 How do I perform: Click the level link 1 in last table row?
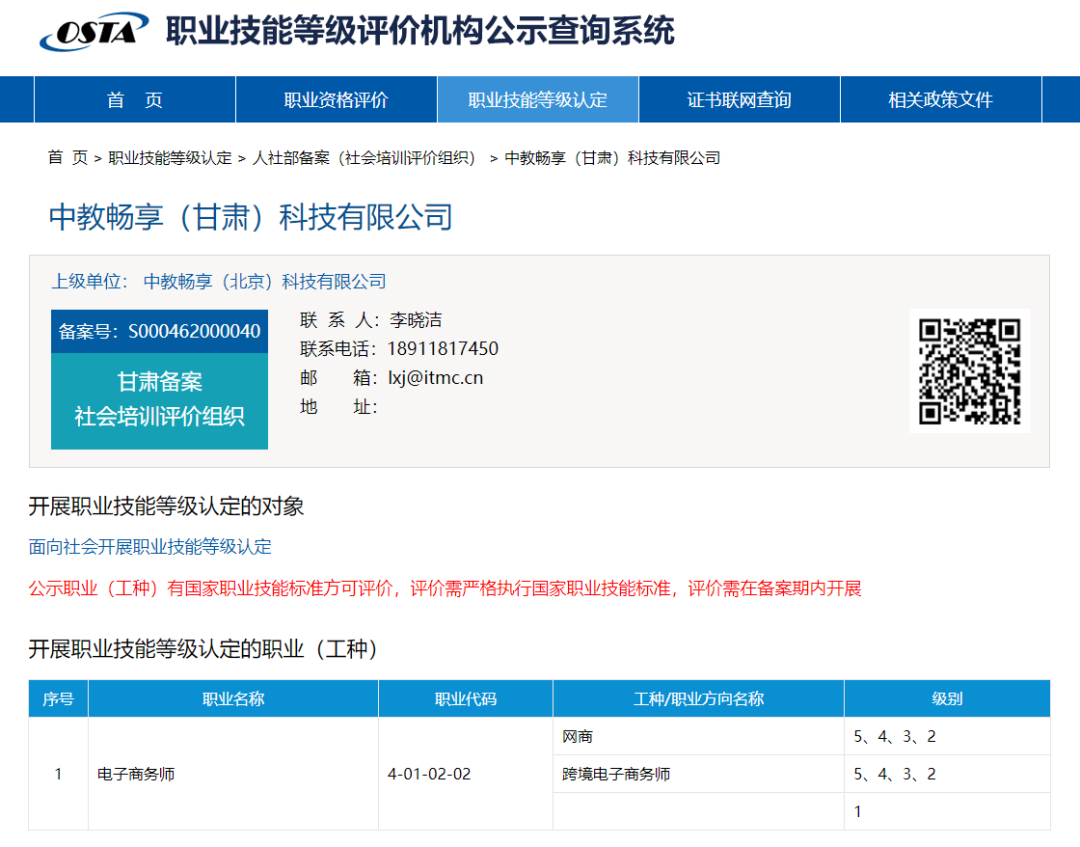[x=857, y=811]
